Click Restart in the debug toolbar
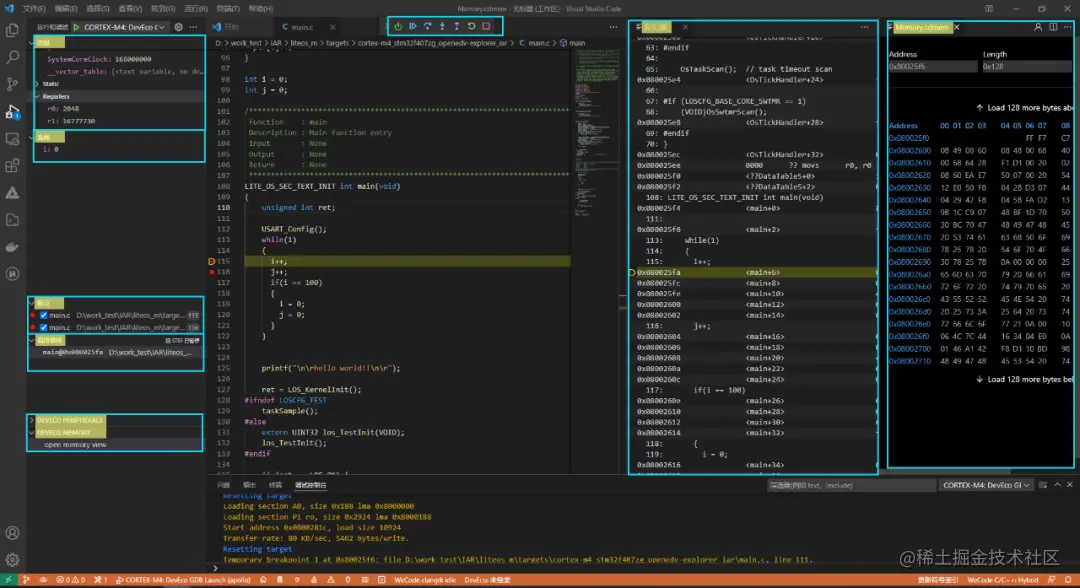The height and width of the screenshot is (588, 1080). pyautogui.click(x=472, y=26)
